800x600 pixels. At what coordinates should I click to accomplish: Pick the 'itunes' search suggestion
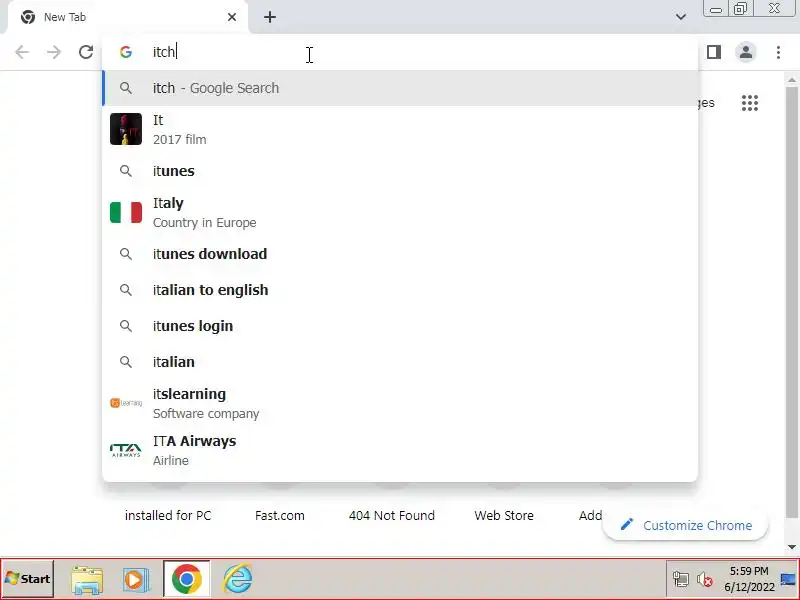click(400, 171)
